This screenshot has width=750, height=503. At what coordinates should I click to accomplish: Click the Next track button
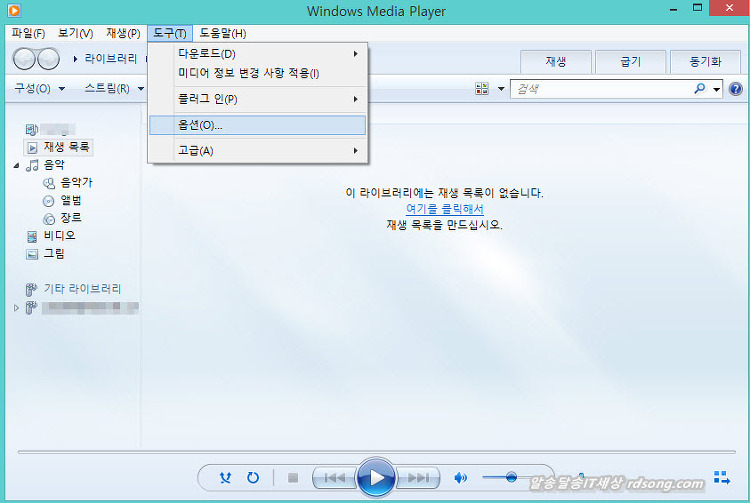point(419,478)
